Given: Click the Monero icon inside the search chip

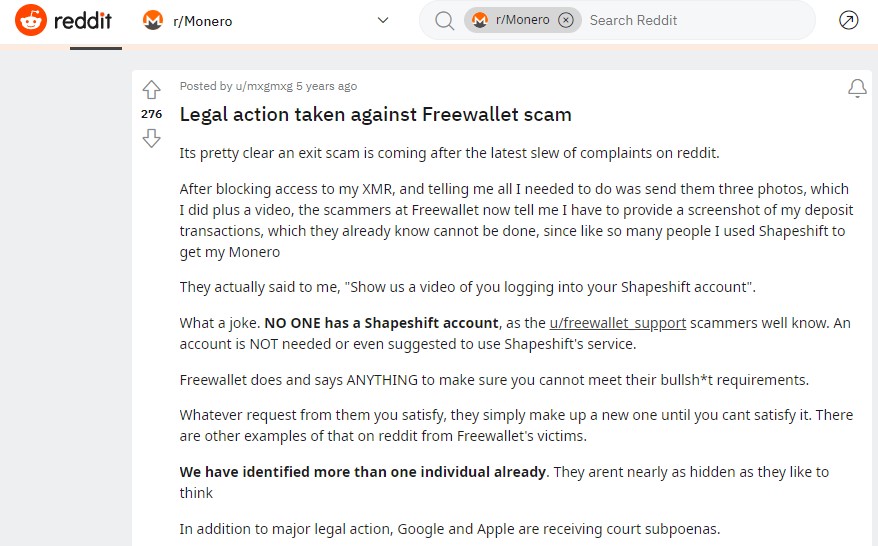Looking at the screenshot, I should pyautogui.click(x=480, y=20).
